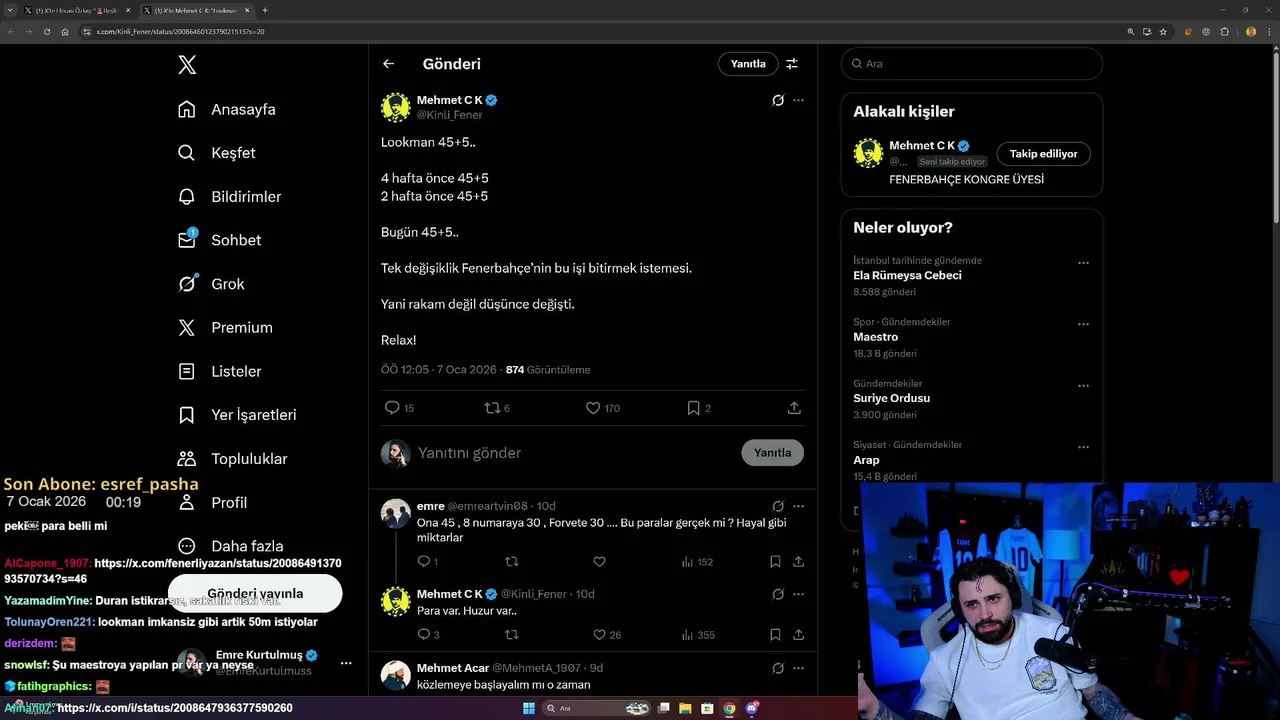Open the Maestro trending topic
This screenshot has height=720, width=1280.
tap(875, 337)
